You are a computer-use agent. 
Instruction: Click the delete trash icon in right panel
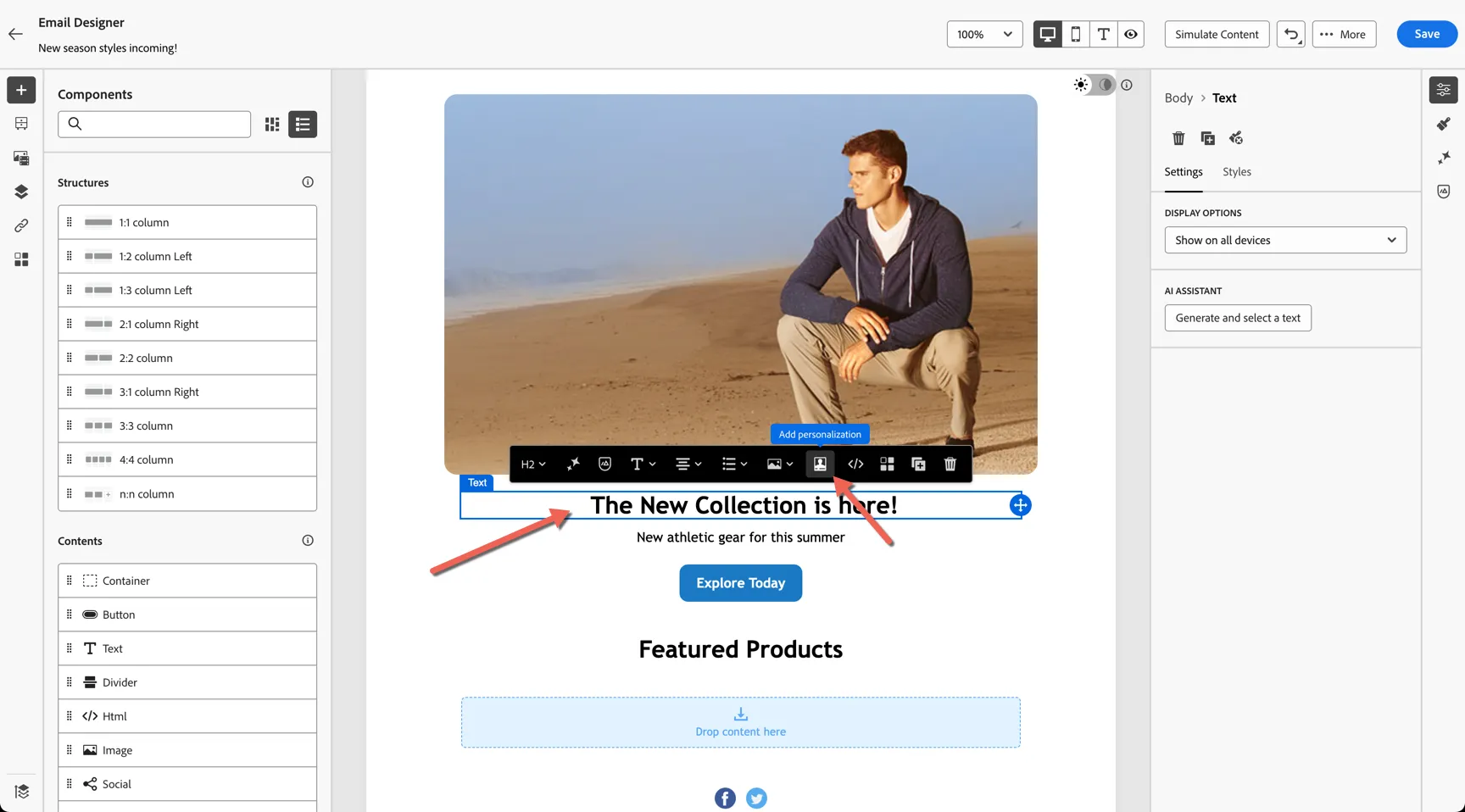(x=1178, y=138)
